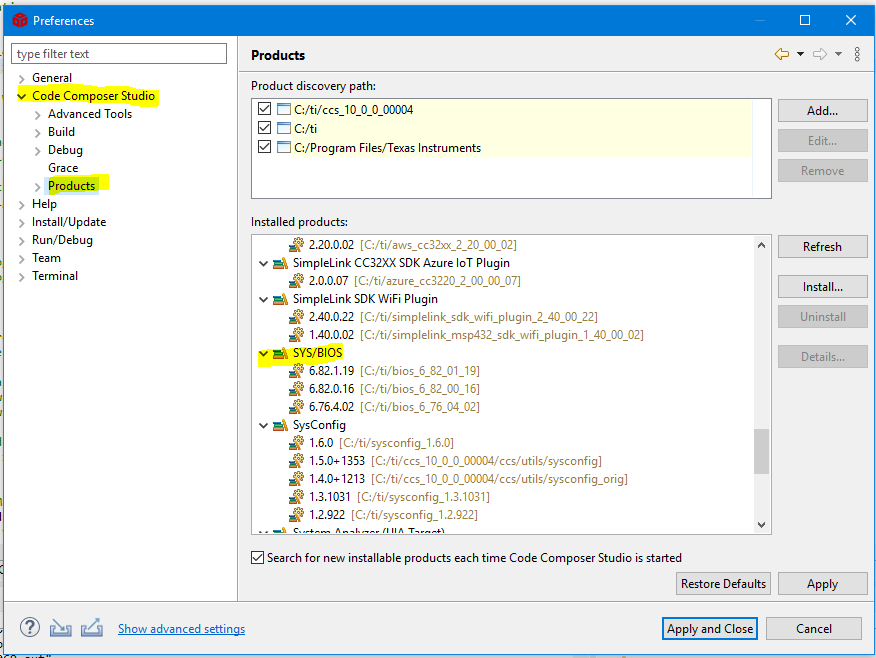876x658 pixels.
Task: Click folder icon of C:/Program Files/Texas Instruments
Action: (284, 147)
